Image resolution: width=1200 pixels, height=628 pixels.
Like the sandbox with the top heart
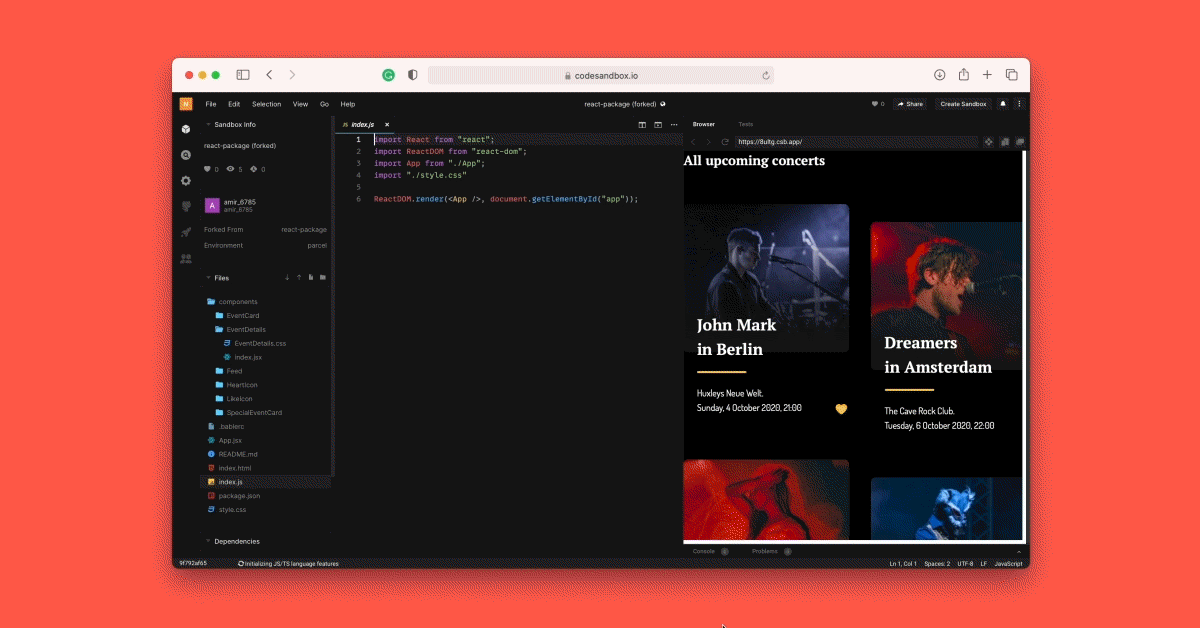[875, 104]
